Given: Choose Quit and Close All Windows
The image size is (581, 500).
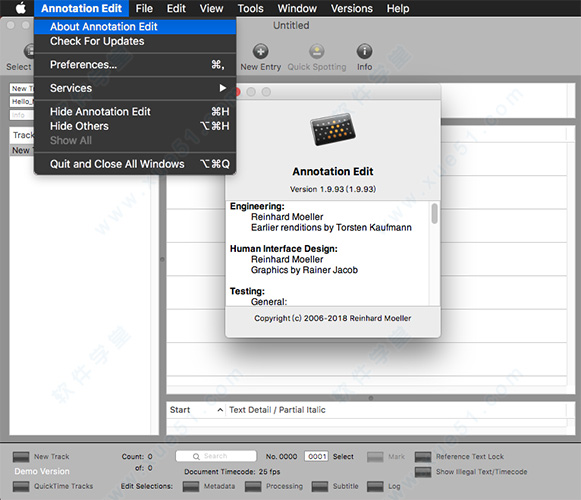Looking at the screenshot, I should 135,164.
